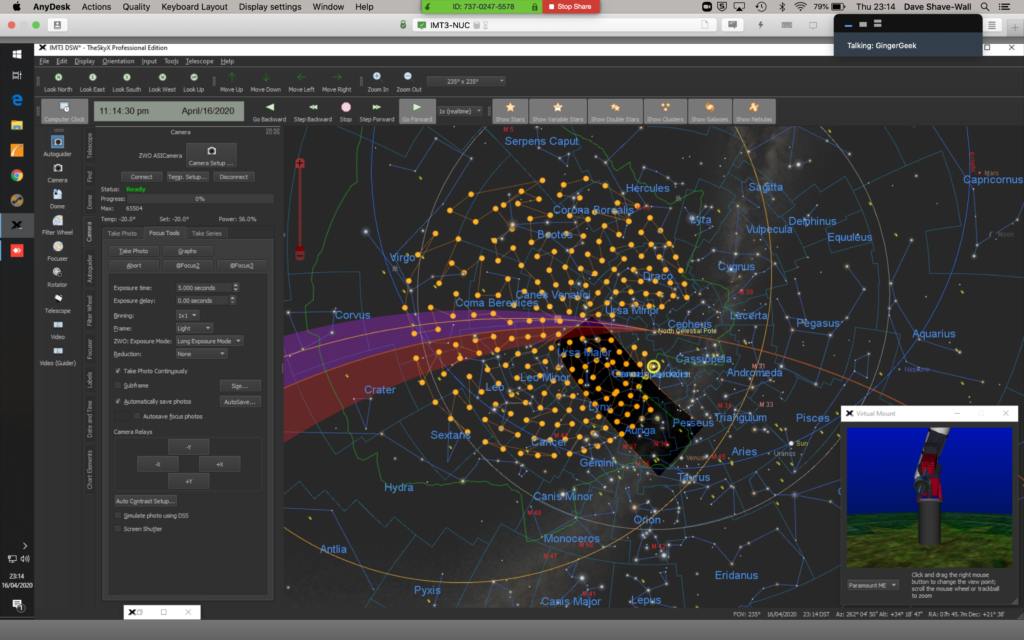Toggle Show Stars
This screenshot has height=640, width=1024.
[x=510, y=111]
